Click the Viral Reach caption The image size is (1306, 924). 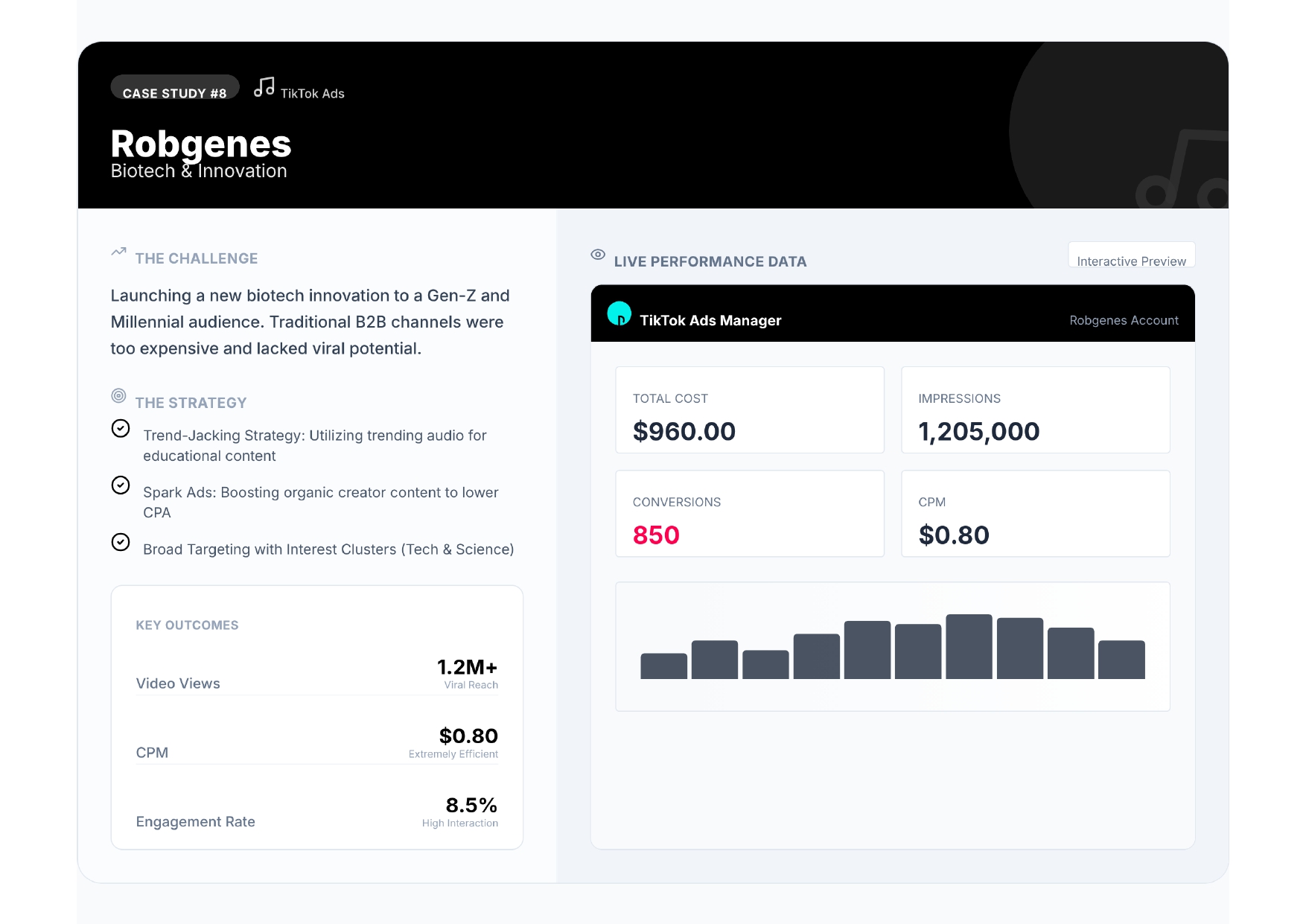tap(471, 685)
